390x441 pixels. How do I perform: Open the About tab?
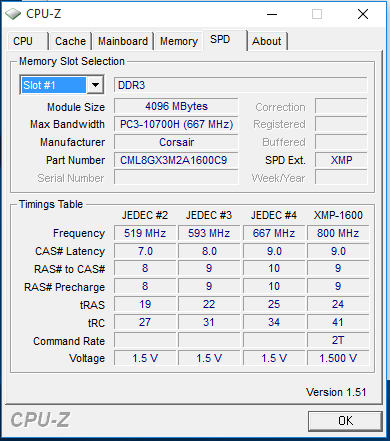[267, 41]
